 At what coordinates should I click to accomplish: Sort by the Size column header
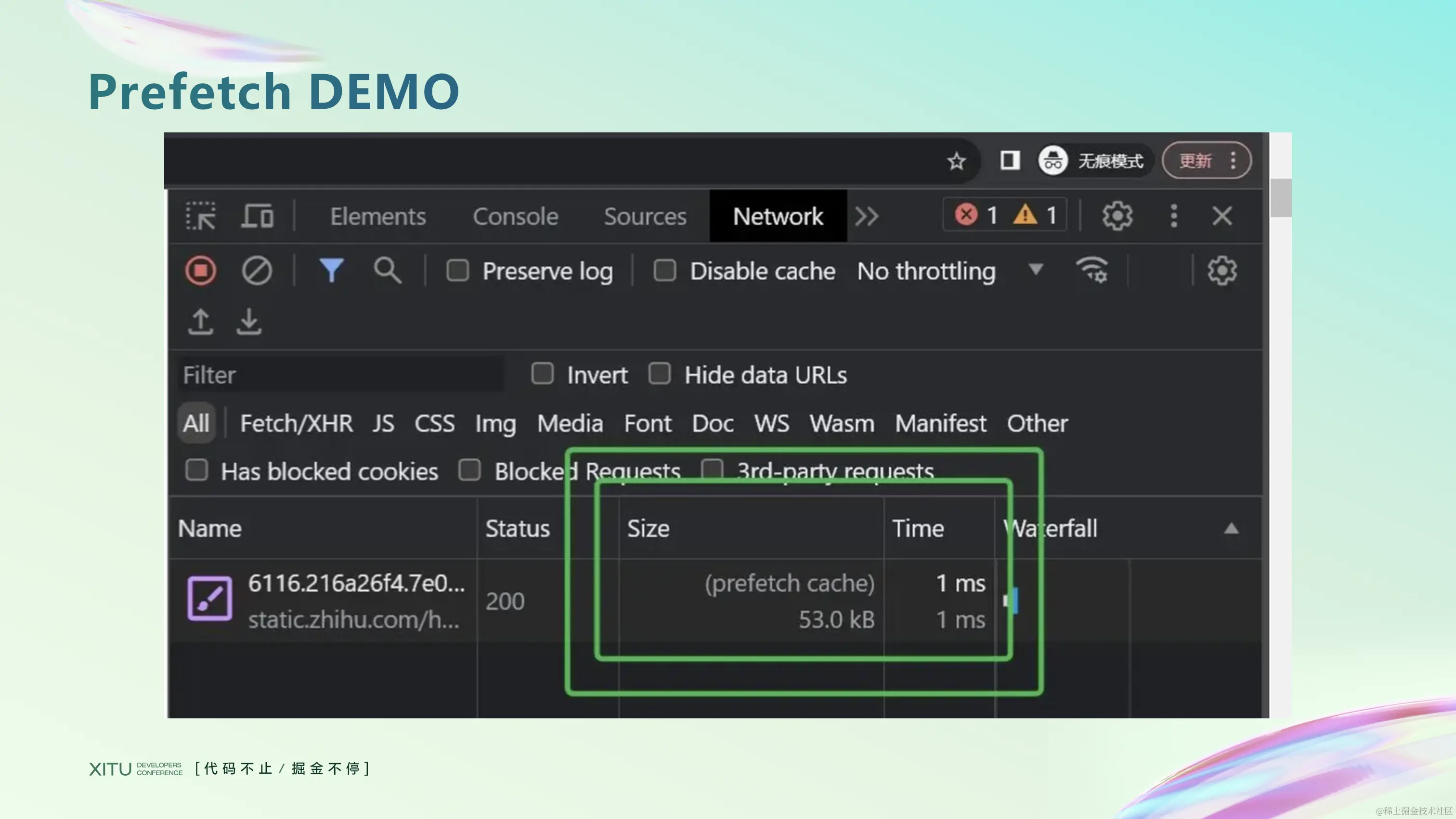pos(751,529)
